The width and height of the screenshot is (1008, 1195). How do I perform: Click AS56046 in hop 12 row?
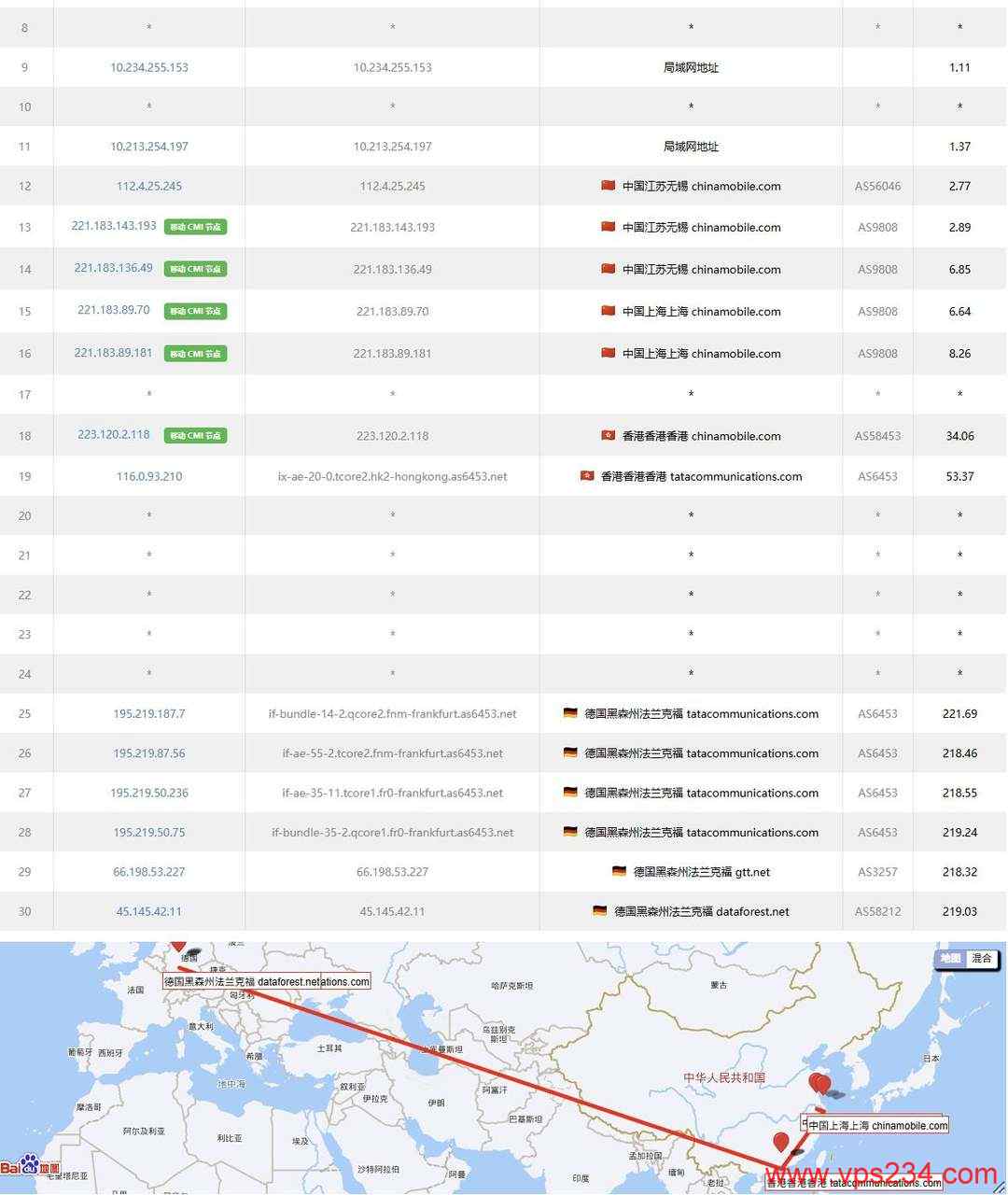(x=878, y=186)
